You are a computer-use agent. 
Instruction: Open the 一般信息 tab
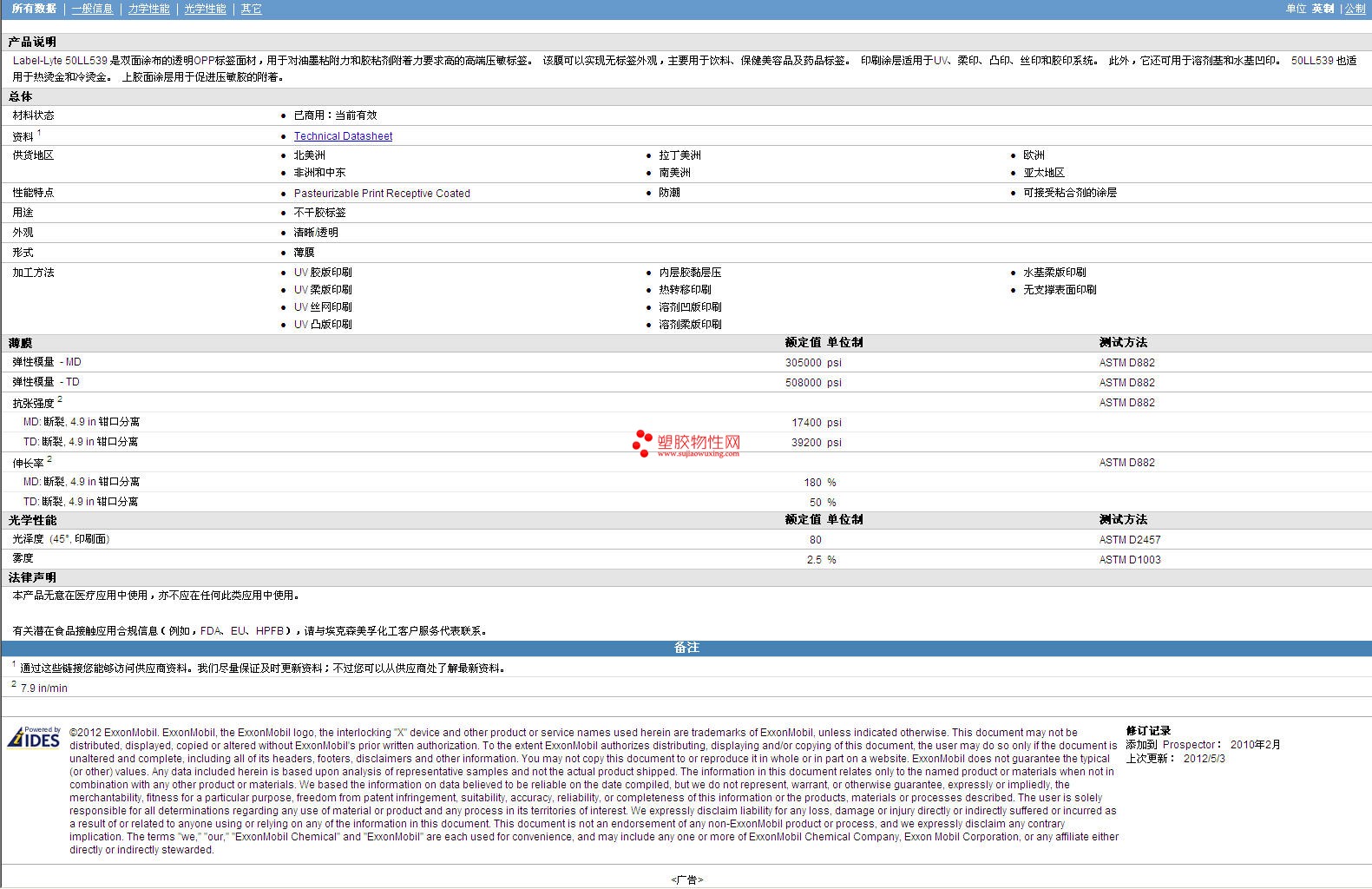(93, 9)
